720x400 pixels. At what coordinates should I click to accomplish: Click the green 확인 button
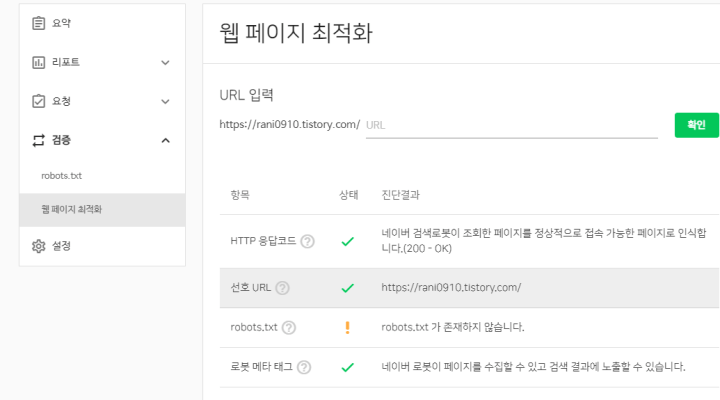click(697, 125)
